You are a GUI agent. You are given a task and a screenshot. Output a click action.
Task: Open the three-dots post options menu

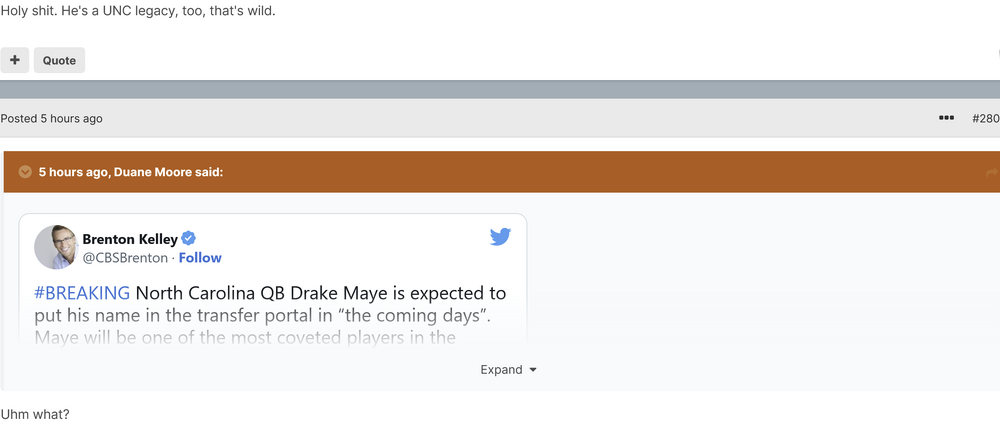(946, 118)
